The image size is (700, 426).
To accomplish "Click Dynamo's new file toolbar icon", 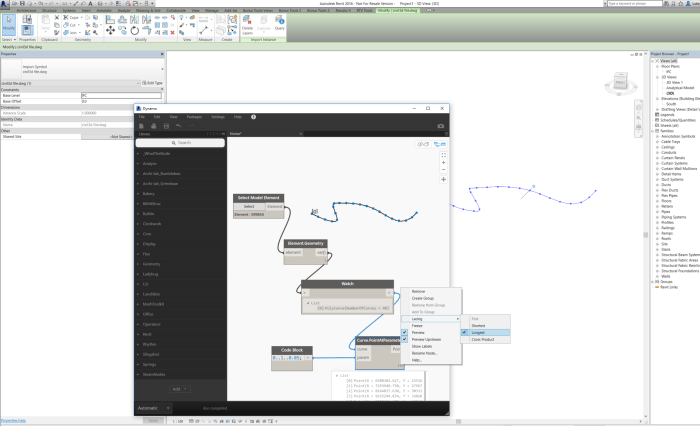I will (141, 126).
